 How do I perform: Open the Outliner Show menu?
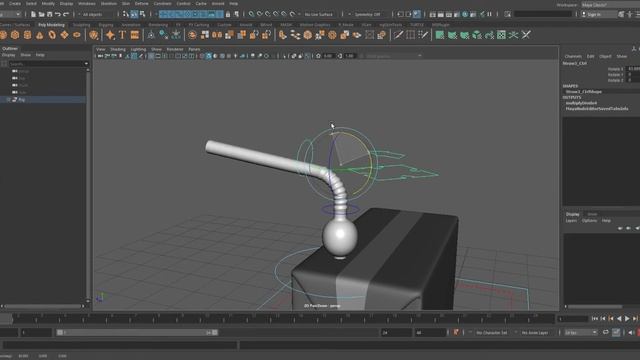click(25, 55)
